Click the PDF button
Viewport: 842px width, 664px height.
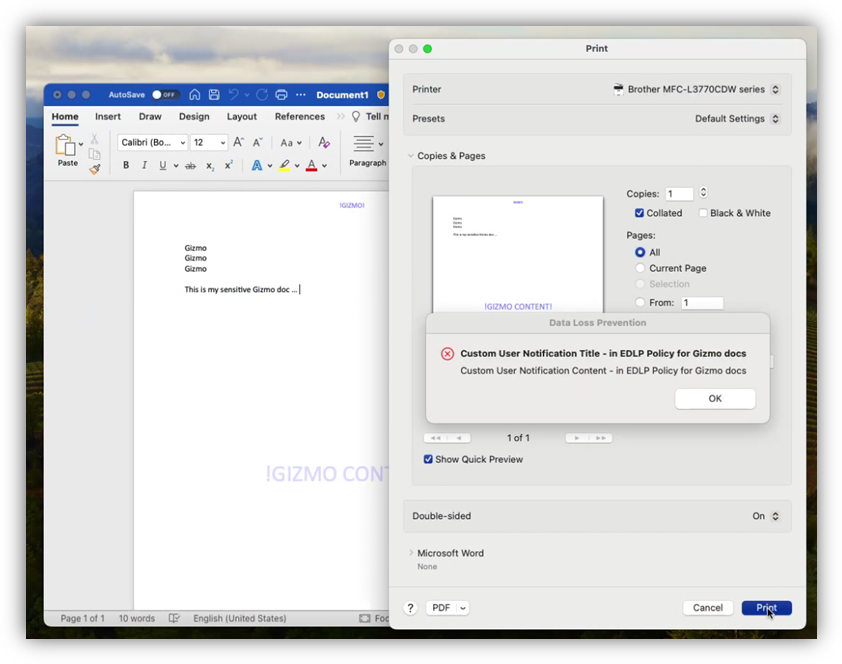pyautogui.click(x=441, y=608)
